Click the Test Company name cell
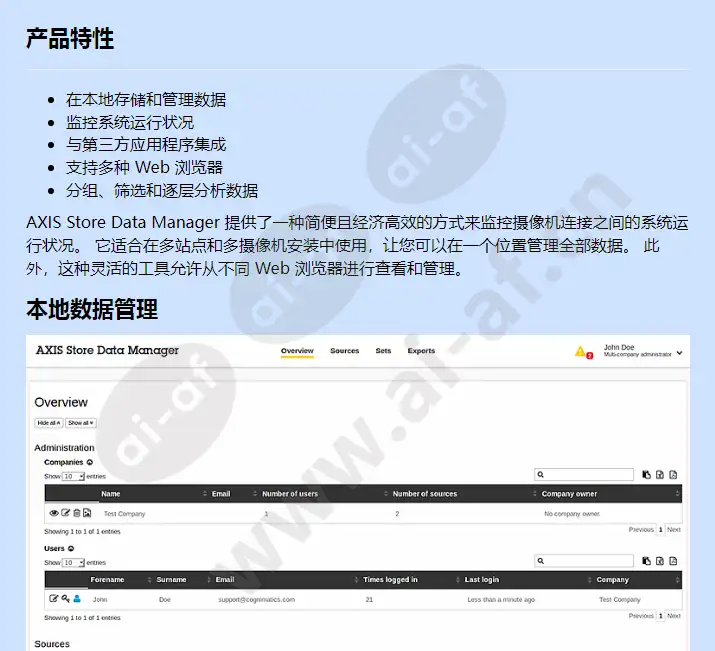 [124, 514]
